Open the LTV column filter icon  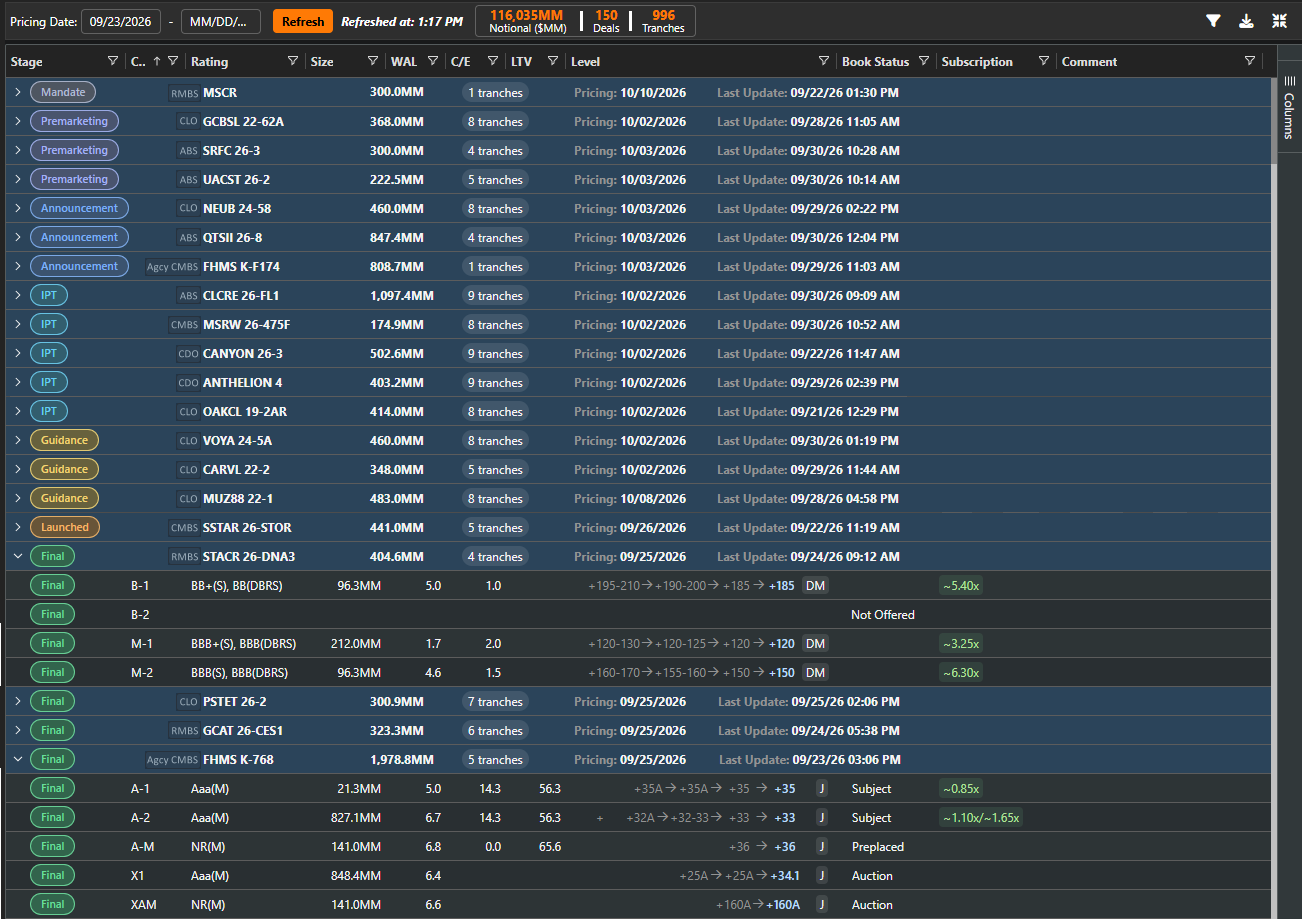[x=553, y=62]
